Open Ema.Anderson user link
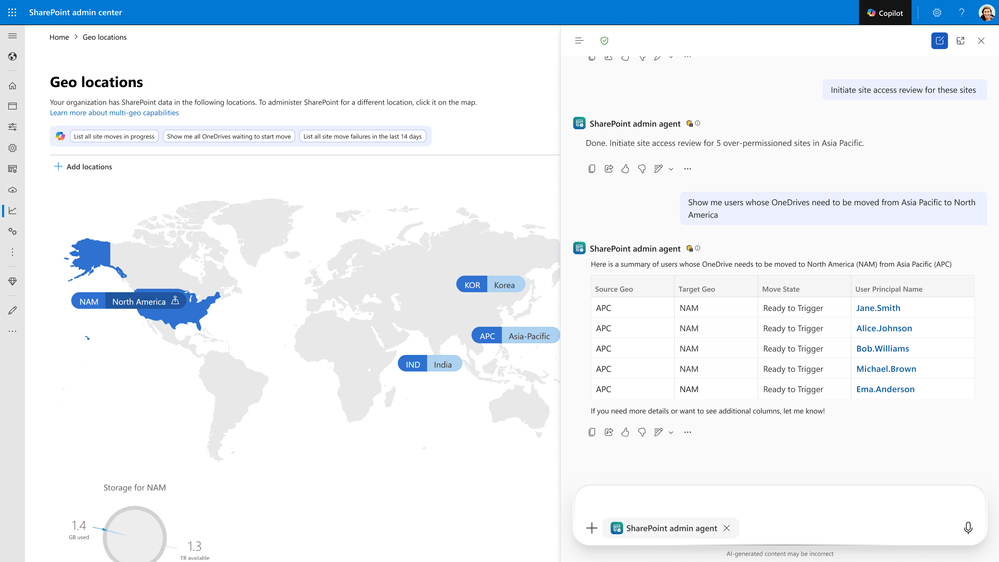Image resolution: width=999 pixels, height=562 pixels. coord(885,389)
